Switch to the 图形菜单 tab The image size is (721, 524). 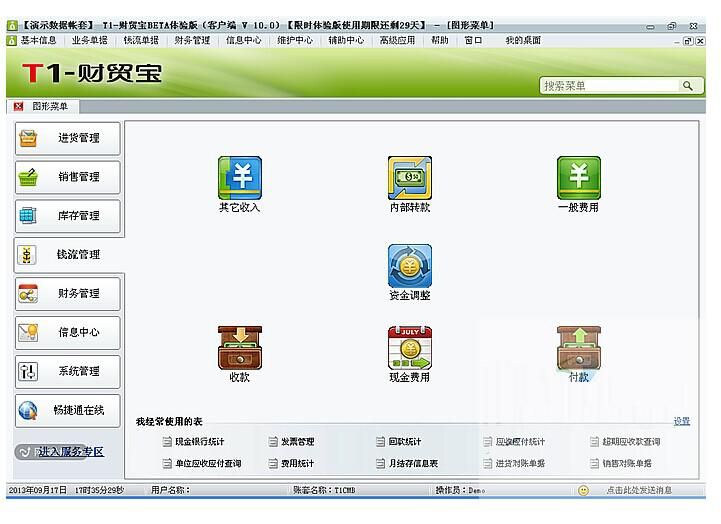[50, 107]
